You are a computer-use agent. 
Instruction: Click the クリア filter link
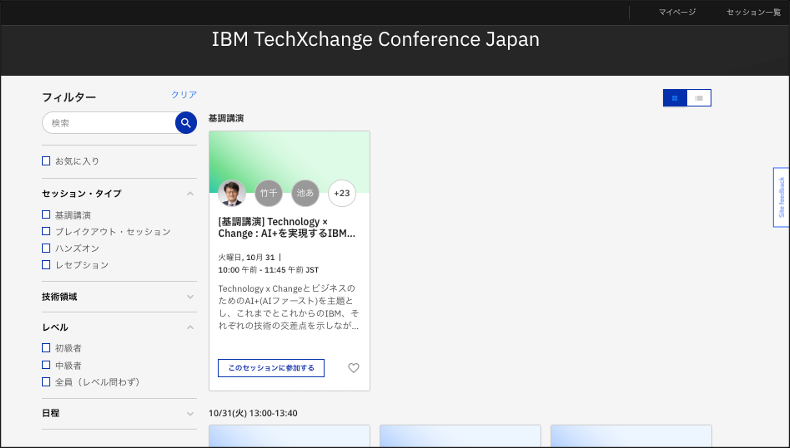point(184,94)
